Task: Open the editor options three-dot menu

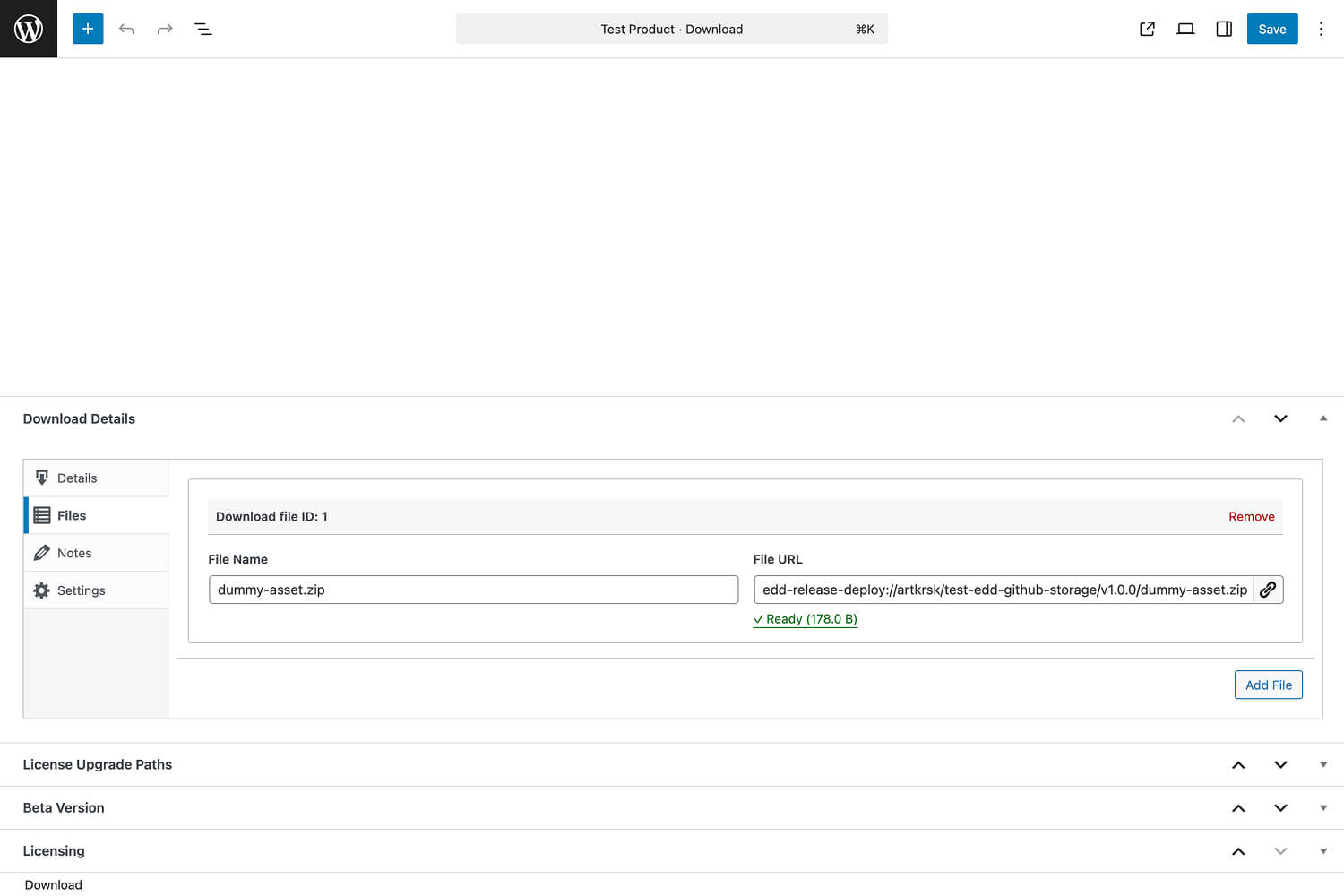Action: (x=1322, y=29)
